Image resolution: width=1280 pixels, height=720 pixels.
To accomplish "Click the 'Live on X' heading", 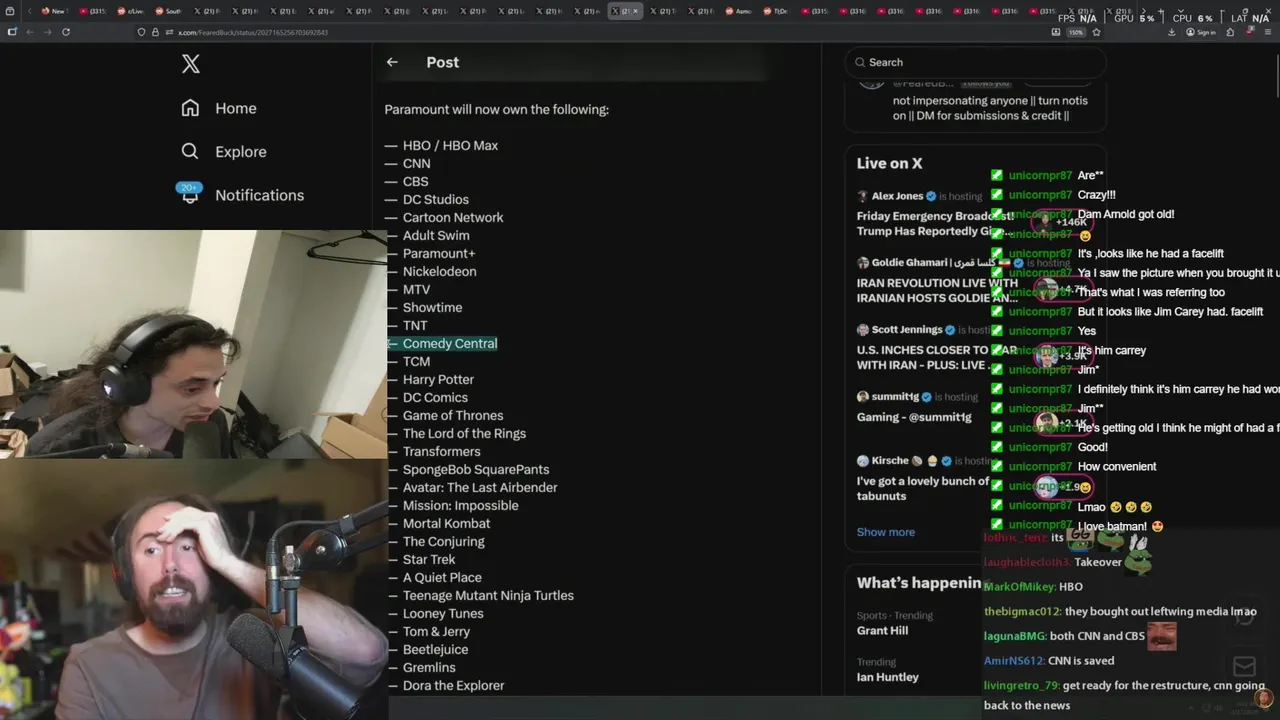I will [889, 163].
